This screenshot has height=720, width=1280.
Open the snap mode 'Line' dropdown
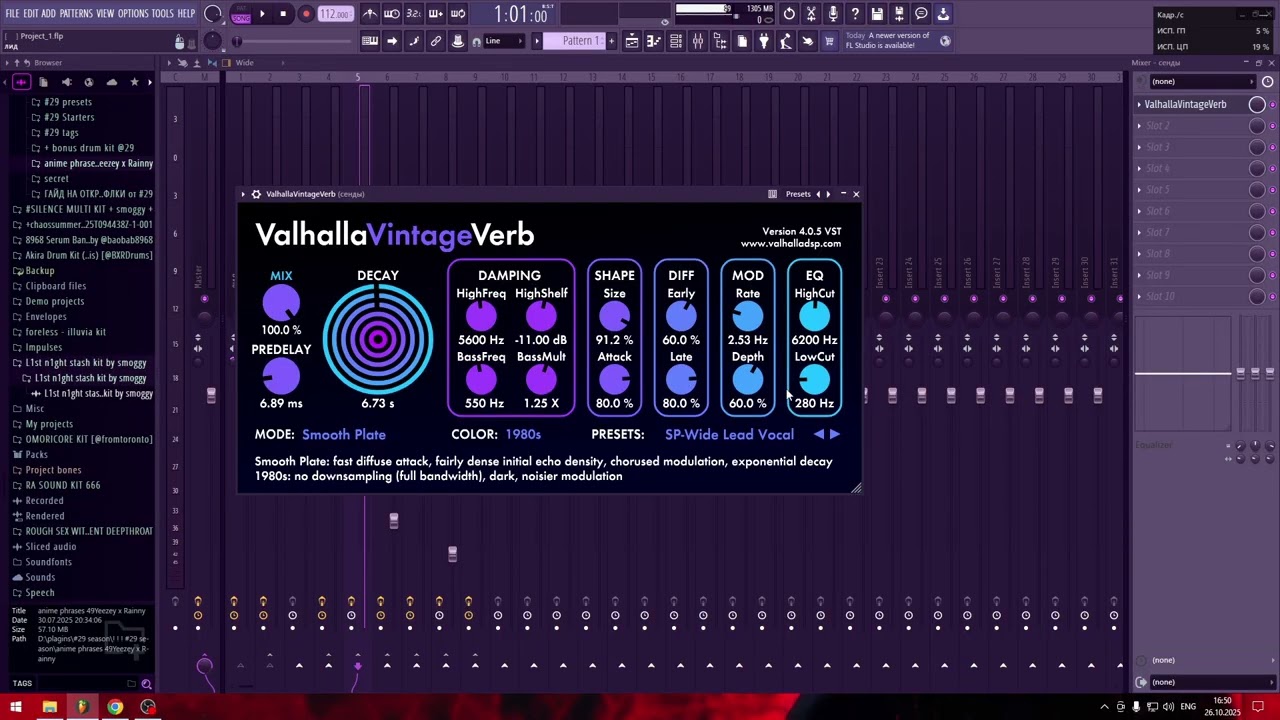(505, 41)
